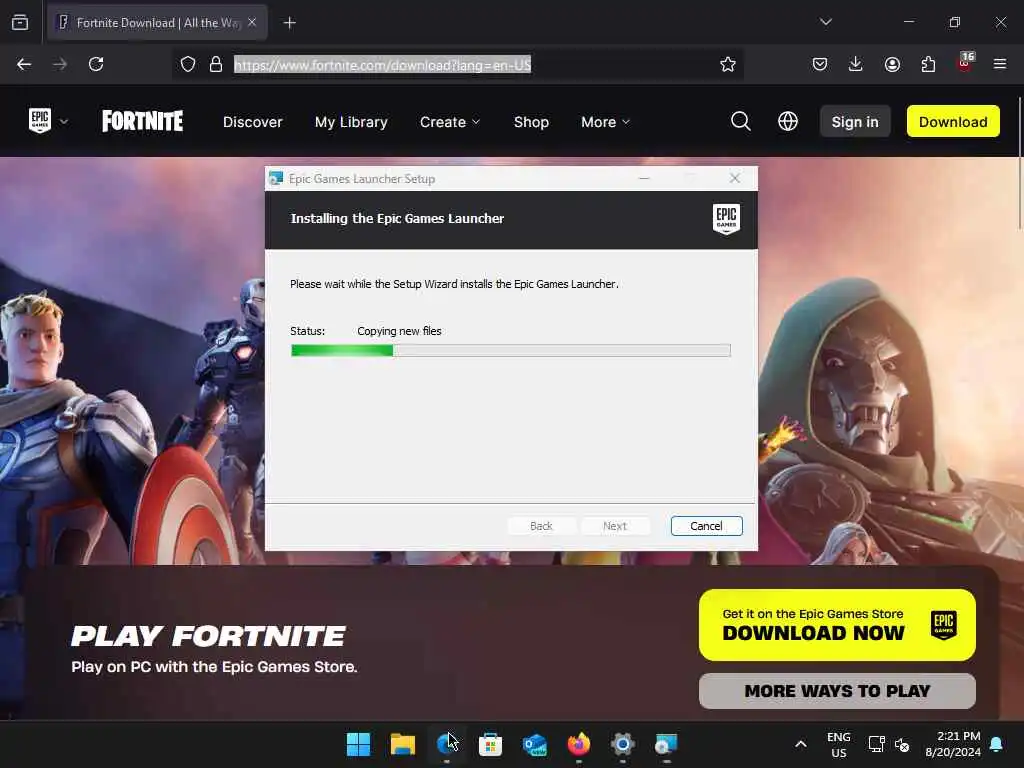Open Firefox View in tab bar
The width and height of the screenshot is (1024, 768).
click(20, 23)
